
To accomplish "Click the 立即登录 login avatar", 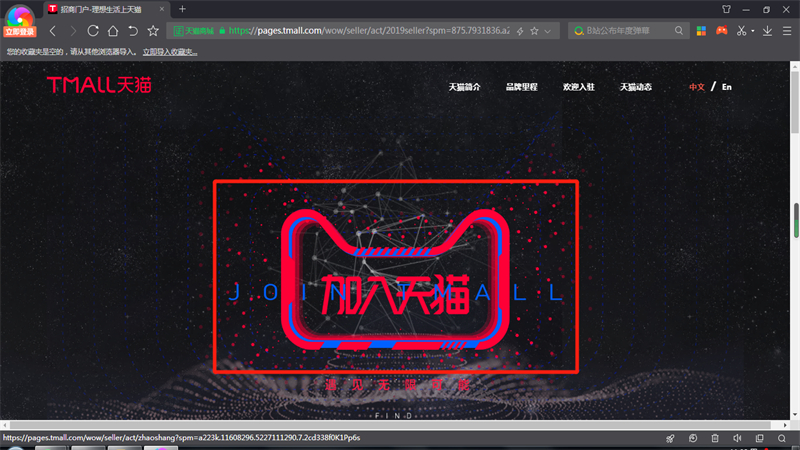I will click(19, 20).
